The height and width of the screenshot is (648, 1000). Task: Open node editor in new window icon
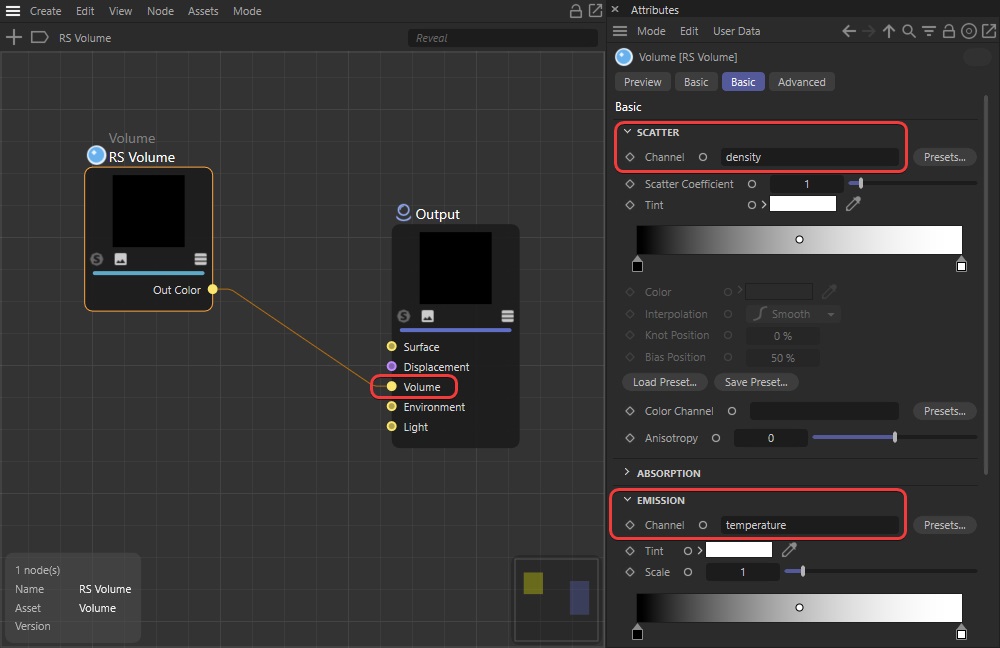pyautogui.click(x=595, y=11)
